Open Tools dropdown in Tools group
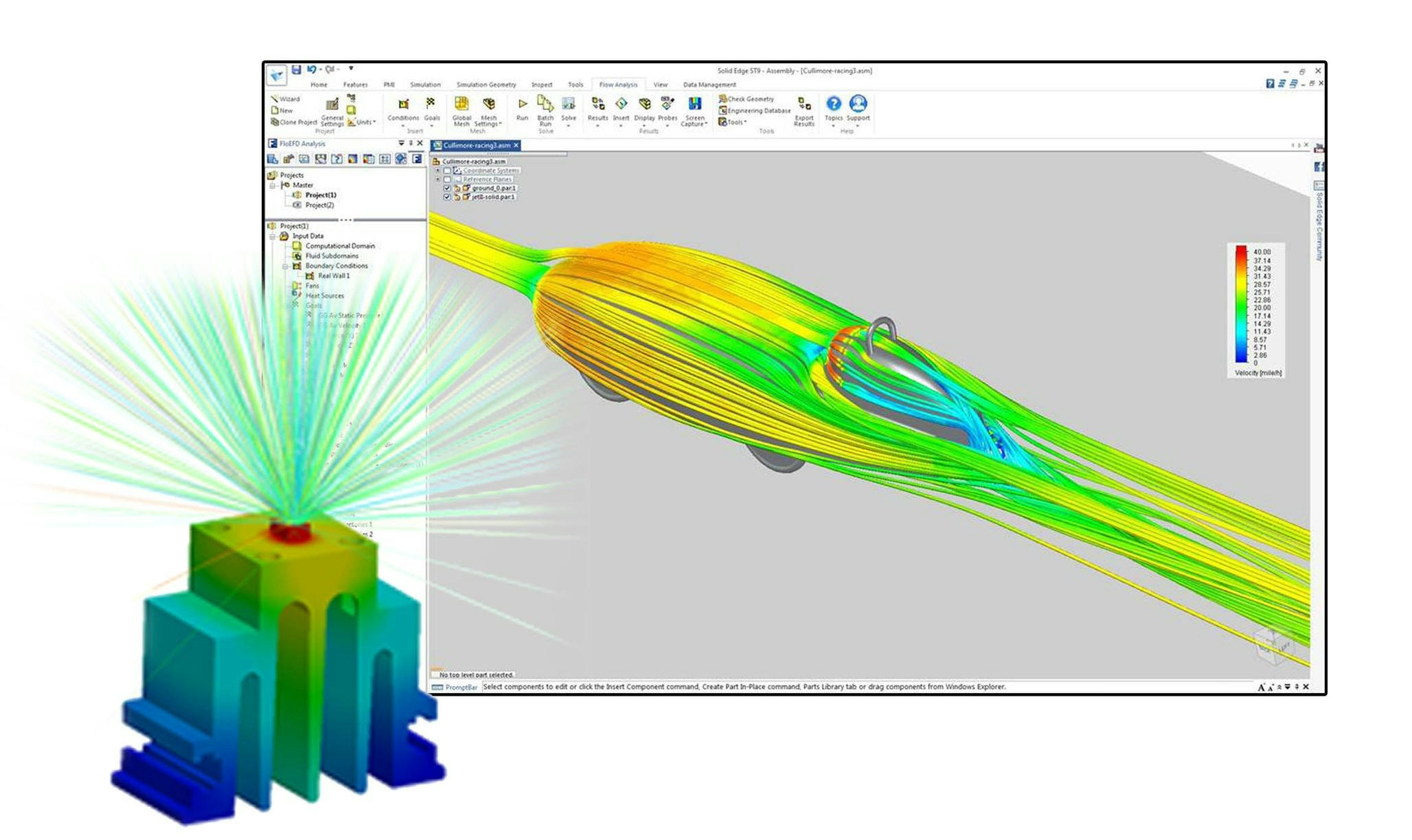Image resolution: width=1412 pixels, height=840 pixels. pos(733,122)
